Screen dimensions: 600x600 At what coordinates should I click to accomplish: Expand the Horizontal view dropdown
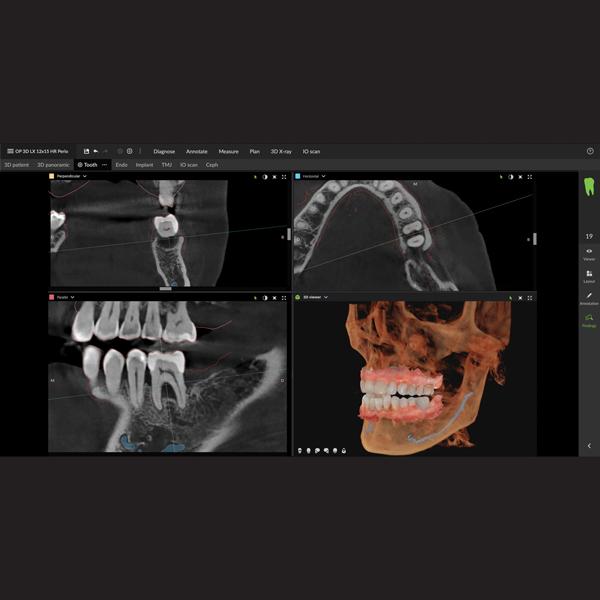click(x=324, y=176)
